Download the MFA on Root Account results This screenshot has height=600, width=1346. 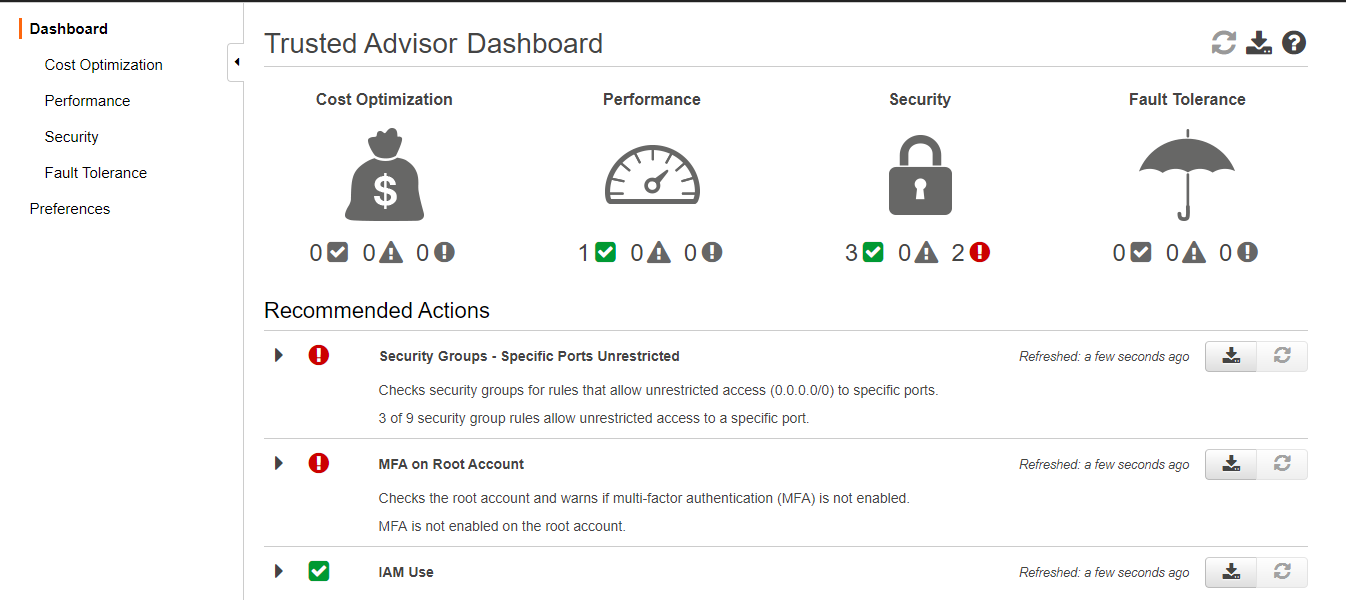(1232, 464)
